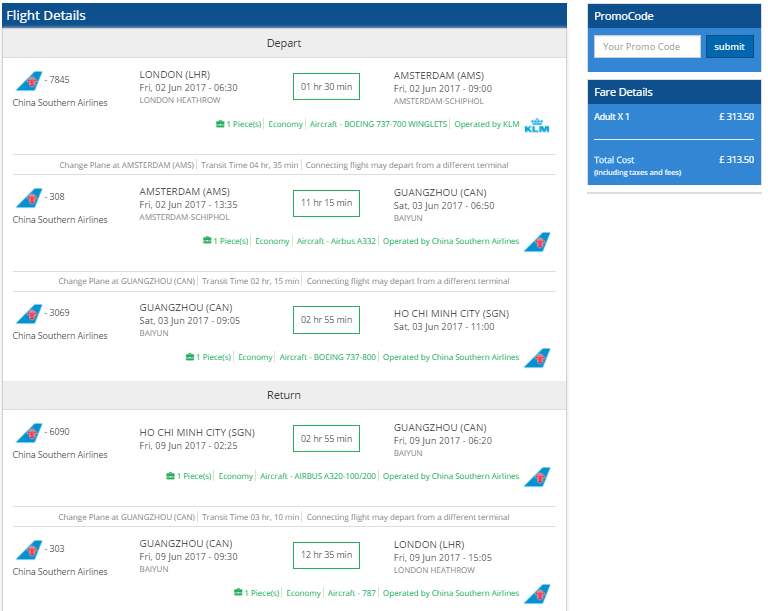768x611 pixels.
Task: Click 'Aircraft - Airbus A332' text
Action: pos(336,241)
